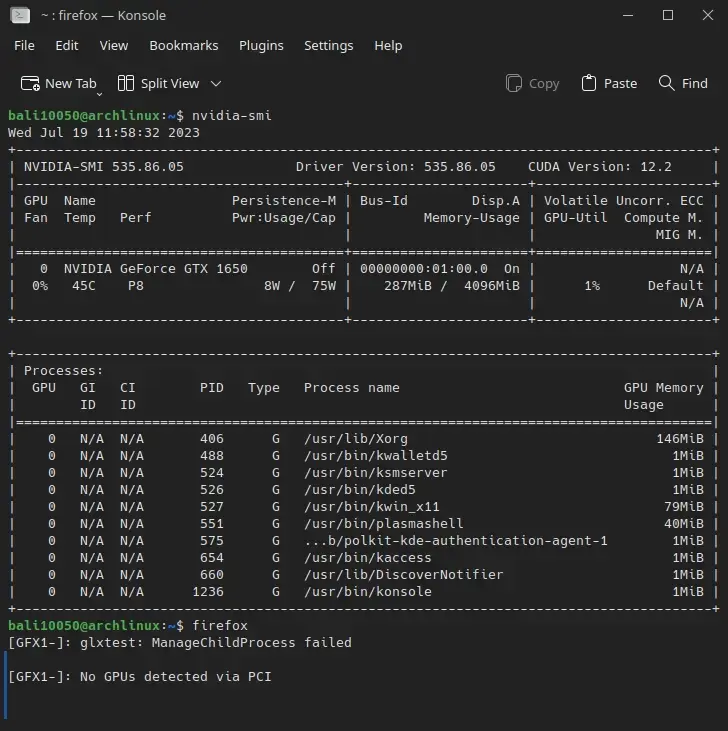This screenshot has height=731, width=728.
Task: Click the Memory-Usage column header
Action: point(472,218)
